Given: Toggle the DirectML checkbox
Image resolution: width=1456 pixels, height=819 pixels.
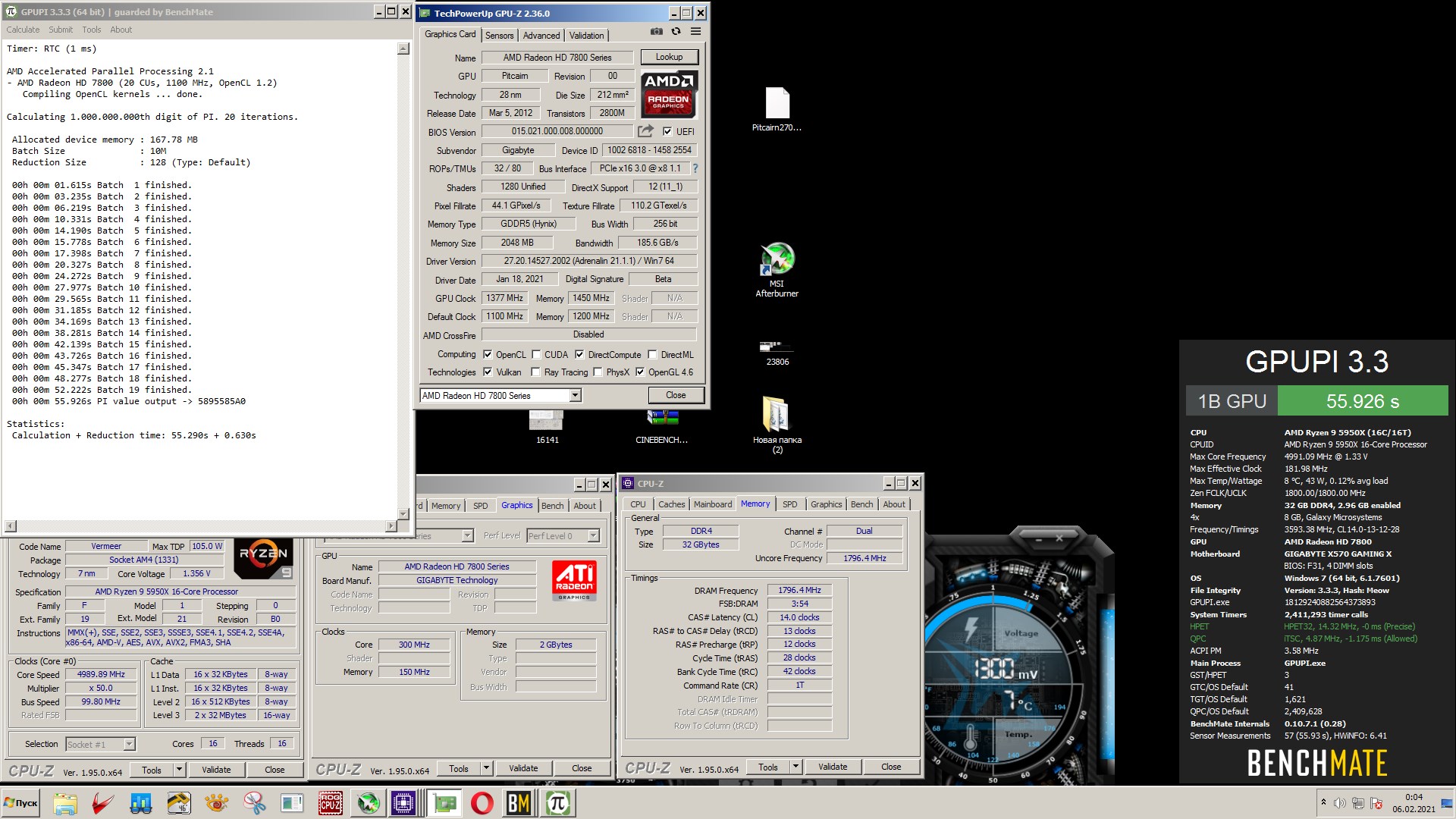Looking at the screenshot, I should click(x=652, y=354).
